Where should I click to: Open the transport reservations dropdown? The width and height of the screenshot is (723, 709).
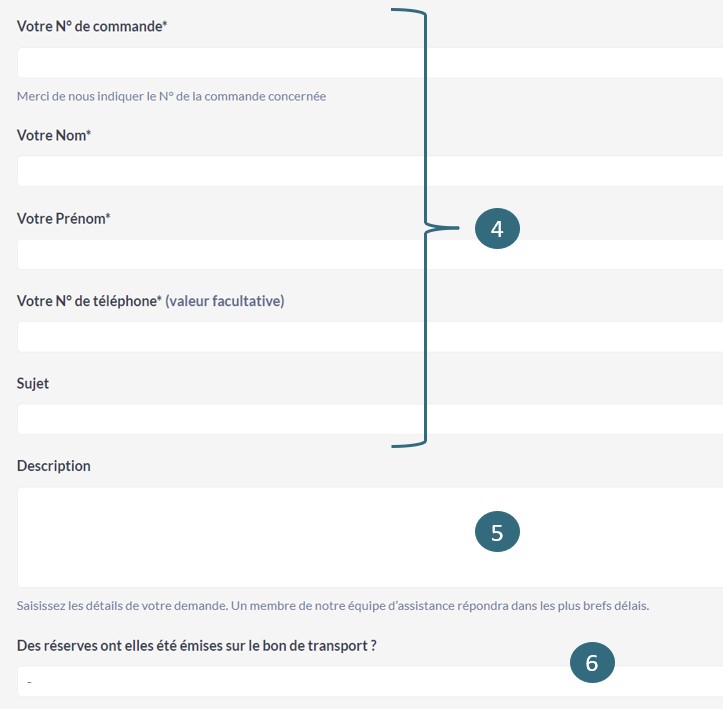pos(300,682)
